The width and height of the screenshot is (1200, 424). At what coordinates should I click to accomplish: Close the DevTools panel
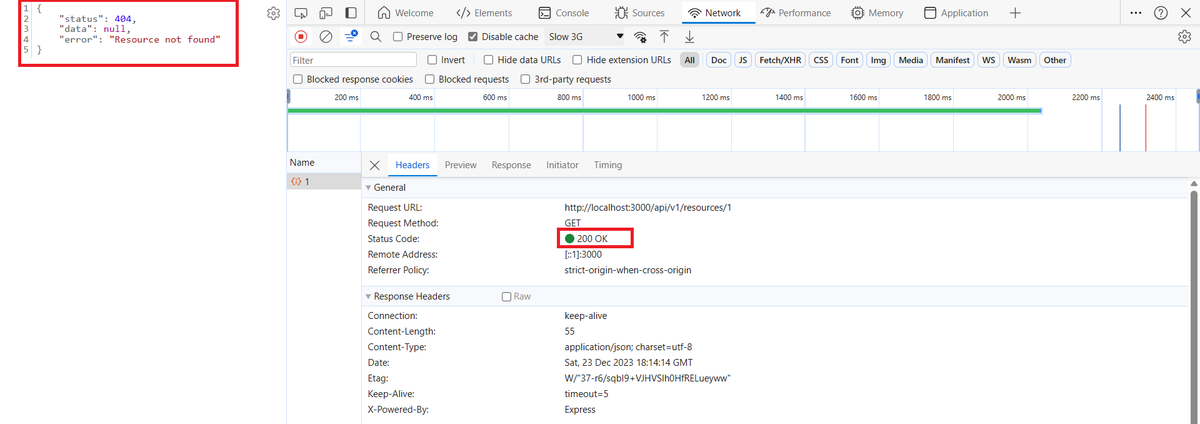click(x=1185, y=13)
